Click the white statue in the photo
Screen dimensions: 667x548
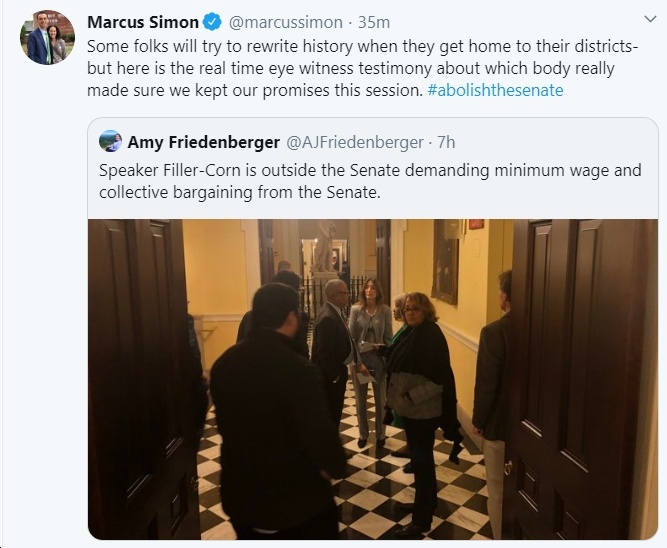pyautogui.click(x=325, y=246)
